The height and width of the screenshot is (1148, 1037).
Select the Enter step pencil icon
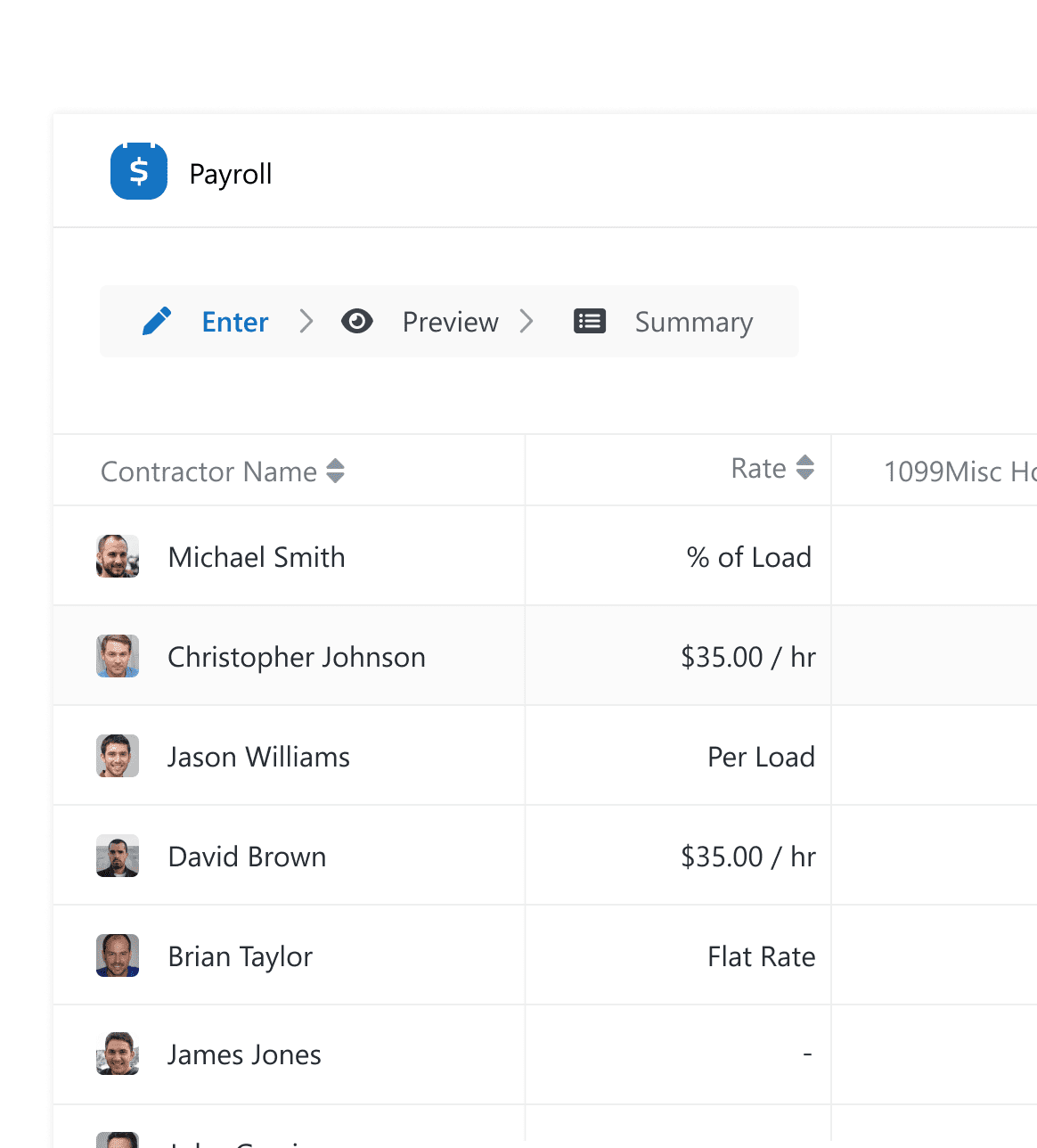point(158,321)
